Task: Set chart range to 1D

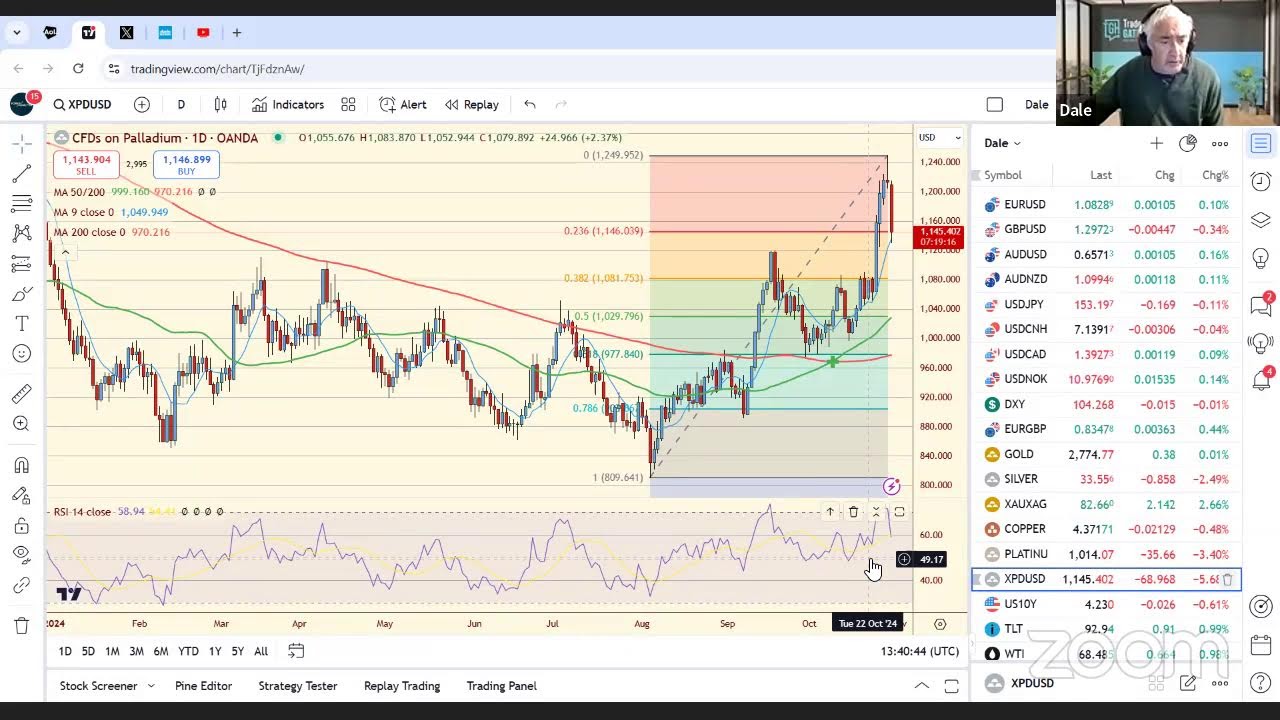Action: 65,651
